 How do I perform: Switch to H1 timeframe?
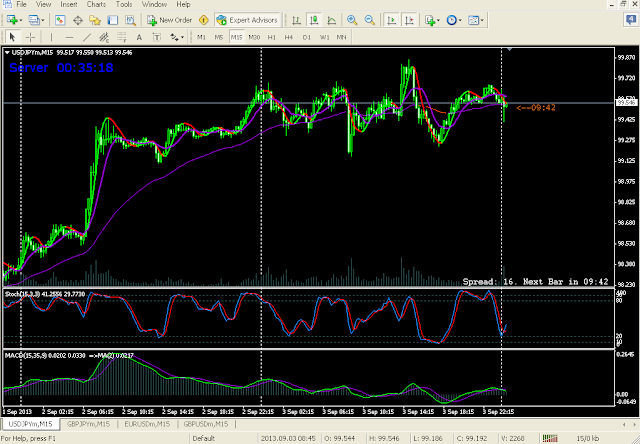click(271, 37)
